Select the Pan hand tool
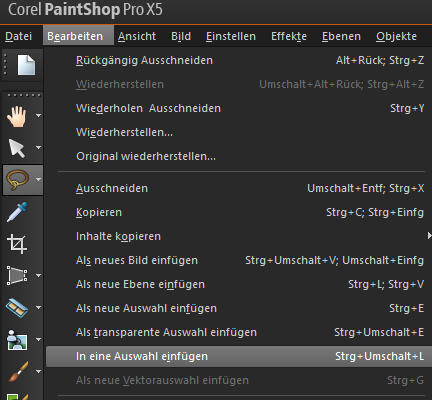Image resolution: width=432 pixels, height=400 pixels. [17, 116]
